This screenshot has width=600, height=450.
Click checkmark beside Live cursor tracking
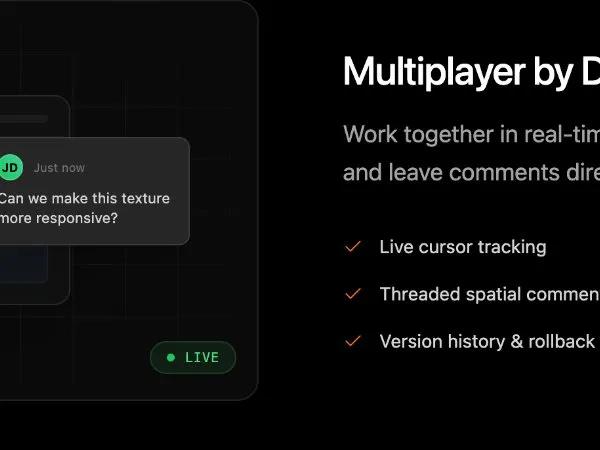pyautogui.click(x=352, y=247)
